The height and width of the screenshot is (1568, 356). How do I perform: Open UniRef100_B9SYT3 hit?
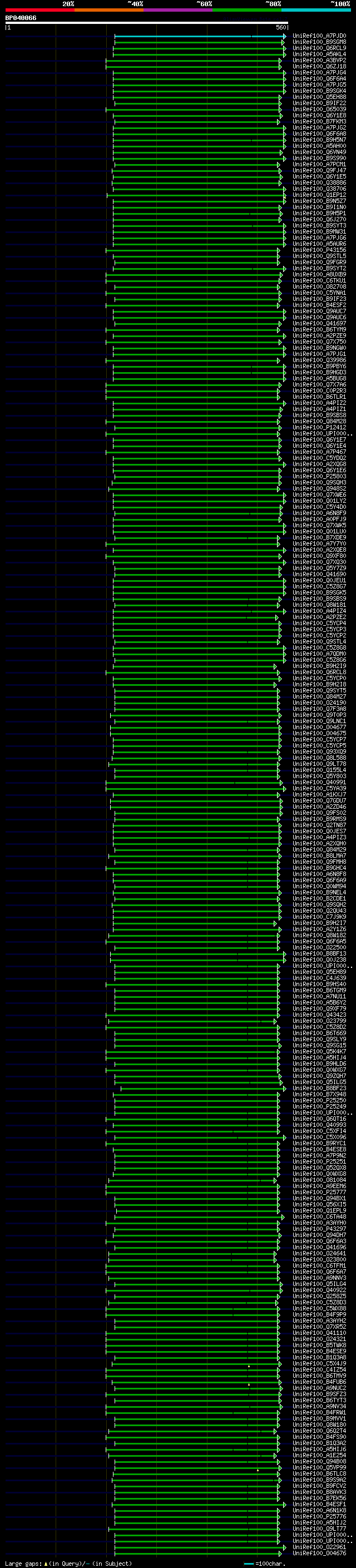[x=319, y=225]
